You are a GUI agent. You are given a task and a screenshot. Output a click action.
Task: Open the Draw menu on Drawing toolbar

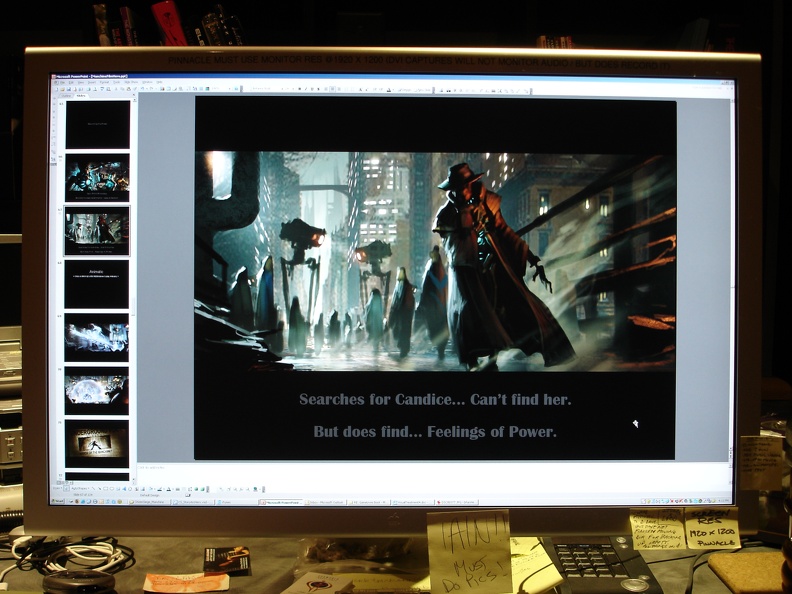tap(57, 488)
